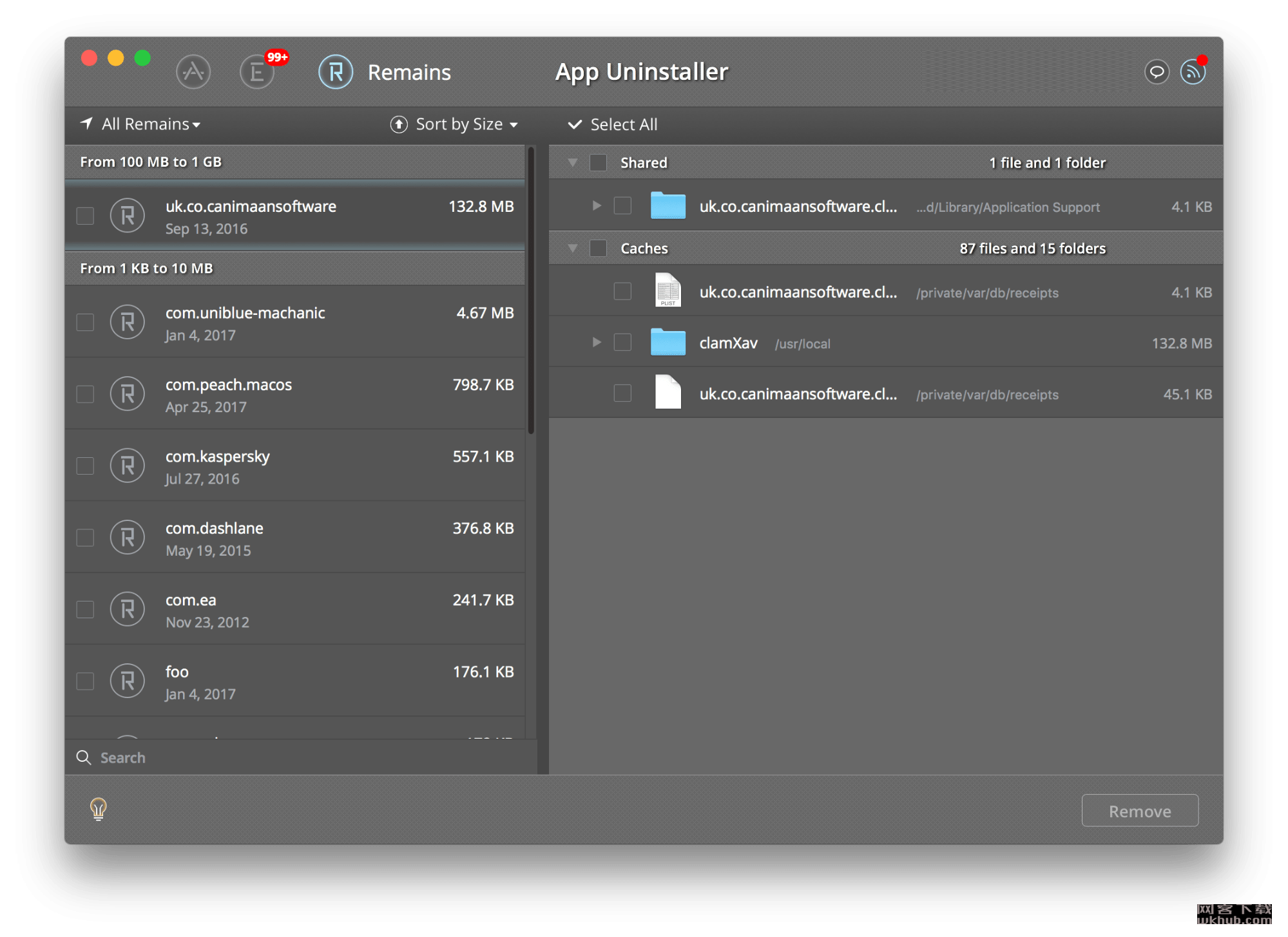Viewport: 1288px width, 937px height.
Task: Click the R icon for com.uniblue-machanic
Action: [x=128, y=322]
